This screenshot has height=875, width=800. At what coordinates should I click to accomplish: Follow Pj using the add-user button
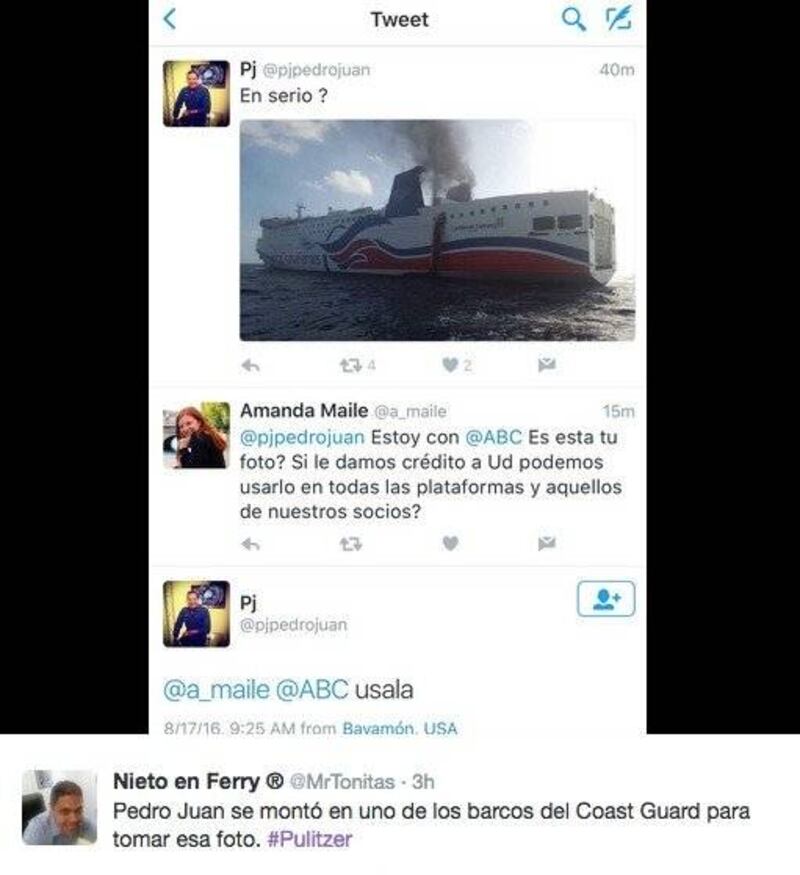pos(606,599)
